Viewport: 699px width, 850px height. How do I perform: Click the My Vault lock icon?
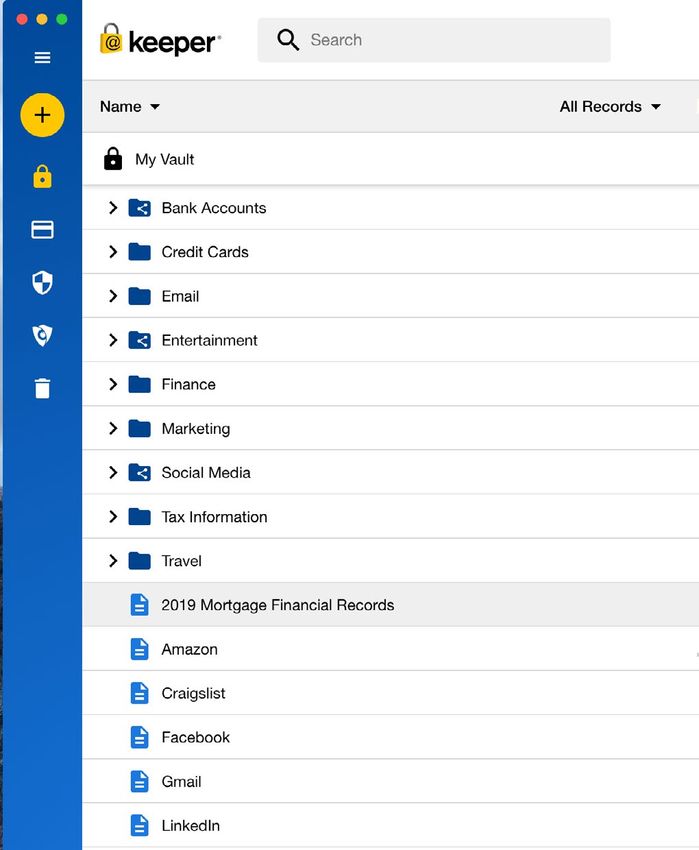[x=113, y=159]
